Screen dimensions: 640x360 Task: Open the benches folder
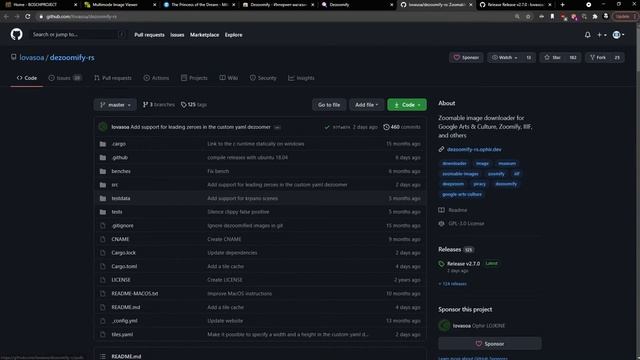click(121, 171)
